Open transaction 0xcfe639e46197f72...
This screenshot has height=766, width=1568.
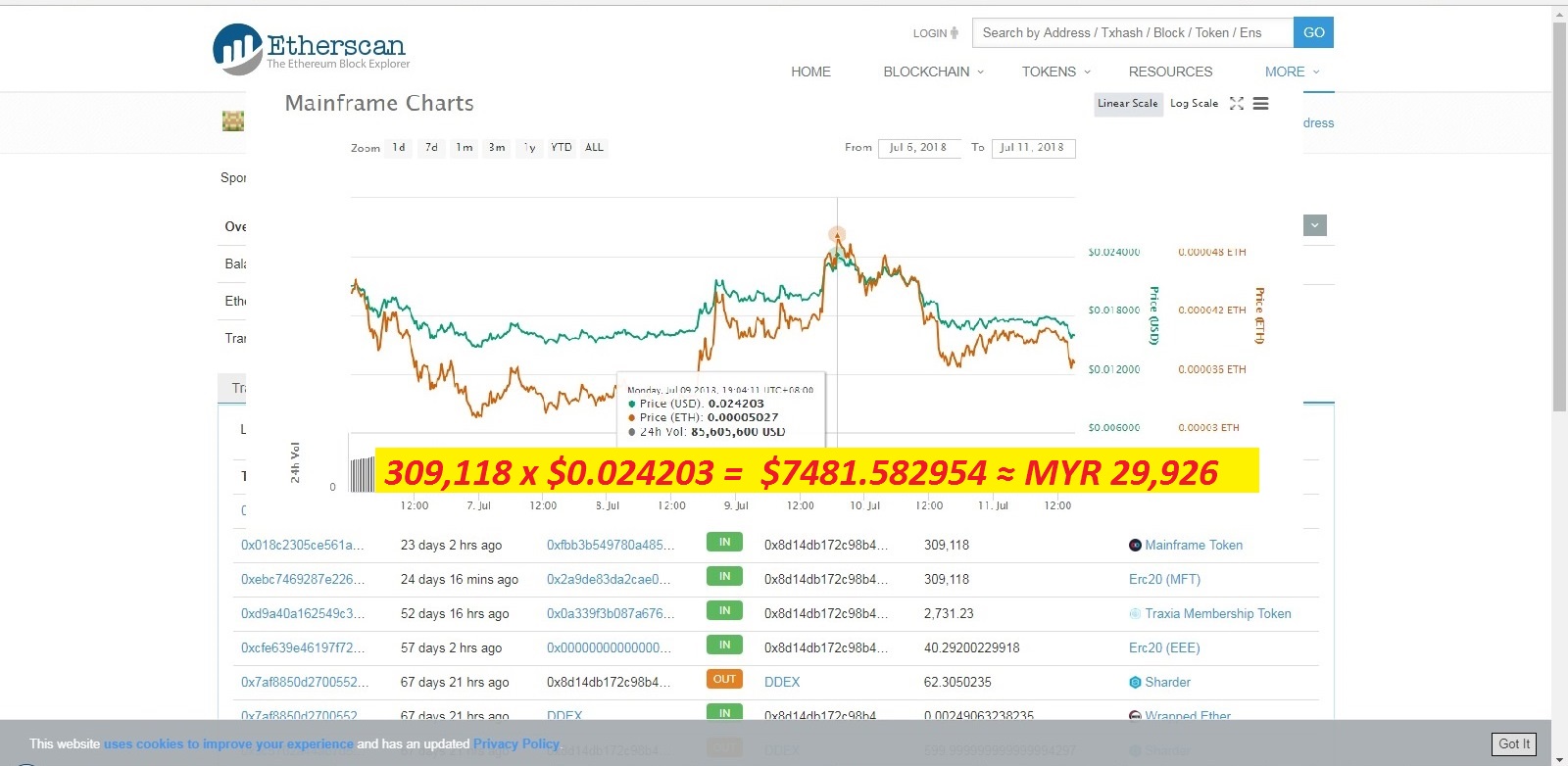pos(303,648)
